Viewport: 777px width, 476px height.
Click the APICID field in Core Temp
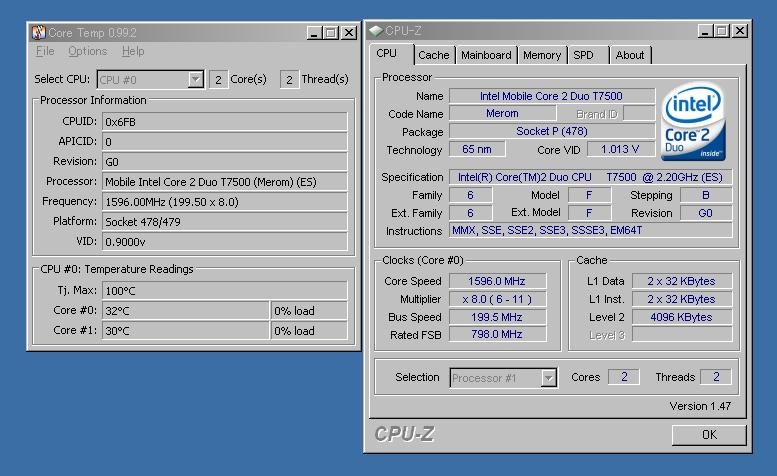[224, 142]
